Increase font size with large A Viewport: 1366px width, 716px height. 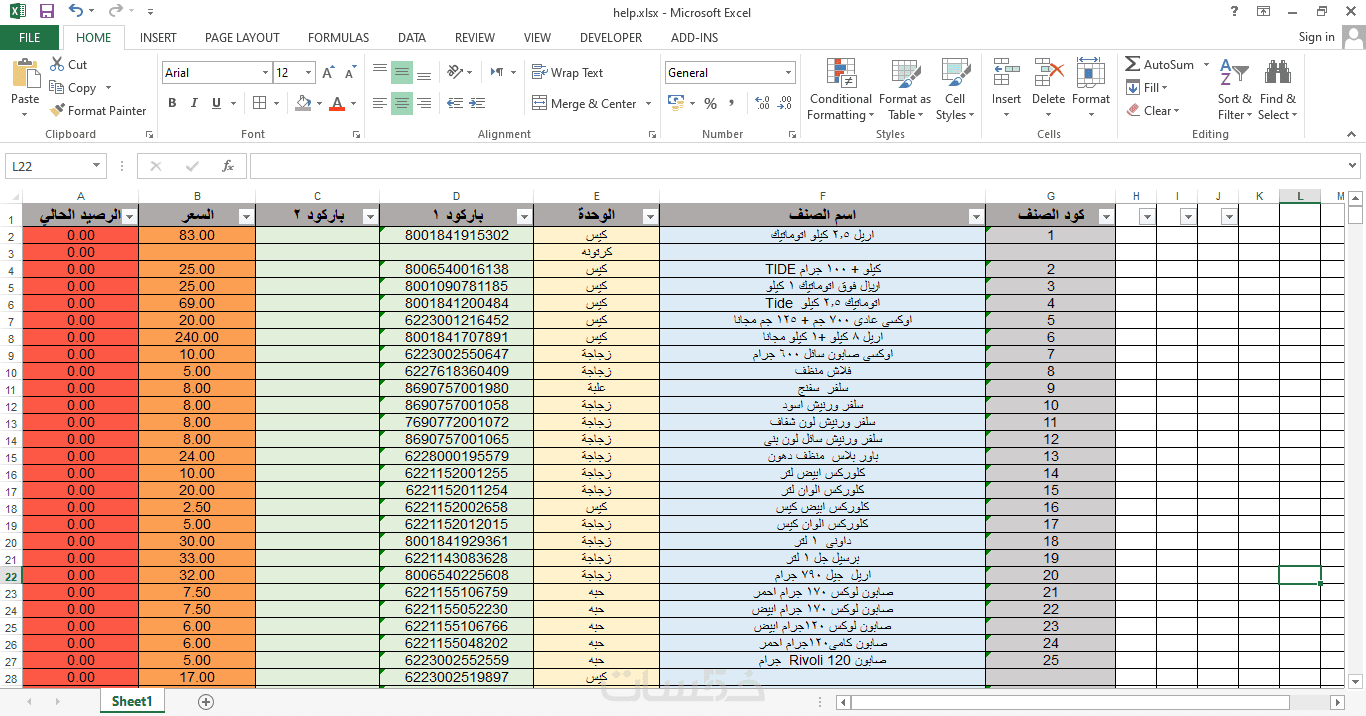coord(328,73)
